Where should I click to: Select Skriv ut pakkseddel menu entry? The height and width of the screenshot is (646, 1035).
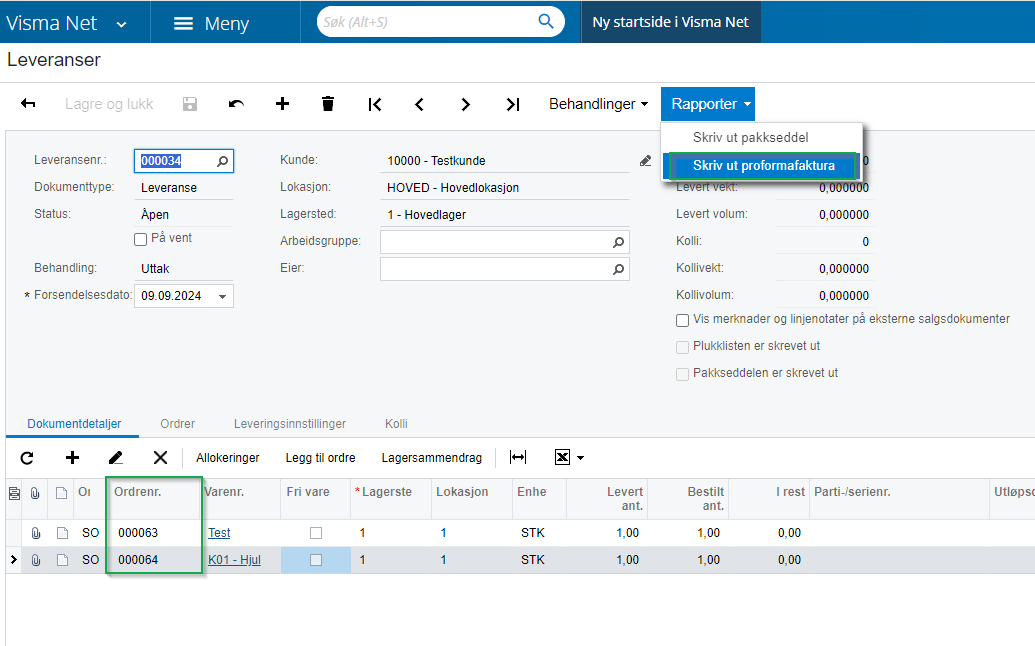750,138
